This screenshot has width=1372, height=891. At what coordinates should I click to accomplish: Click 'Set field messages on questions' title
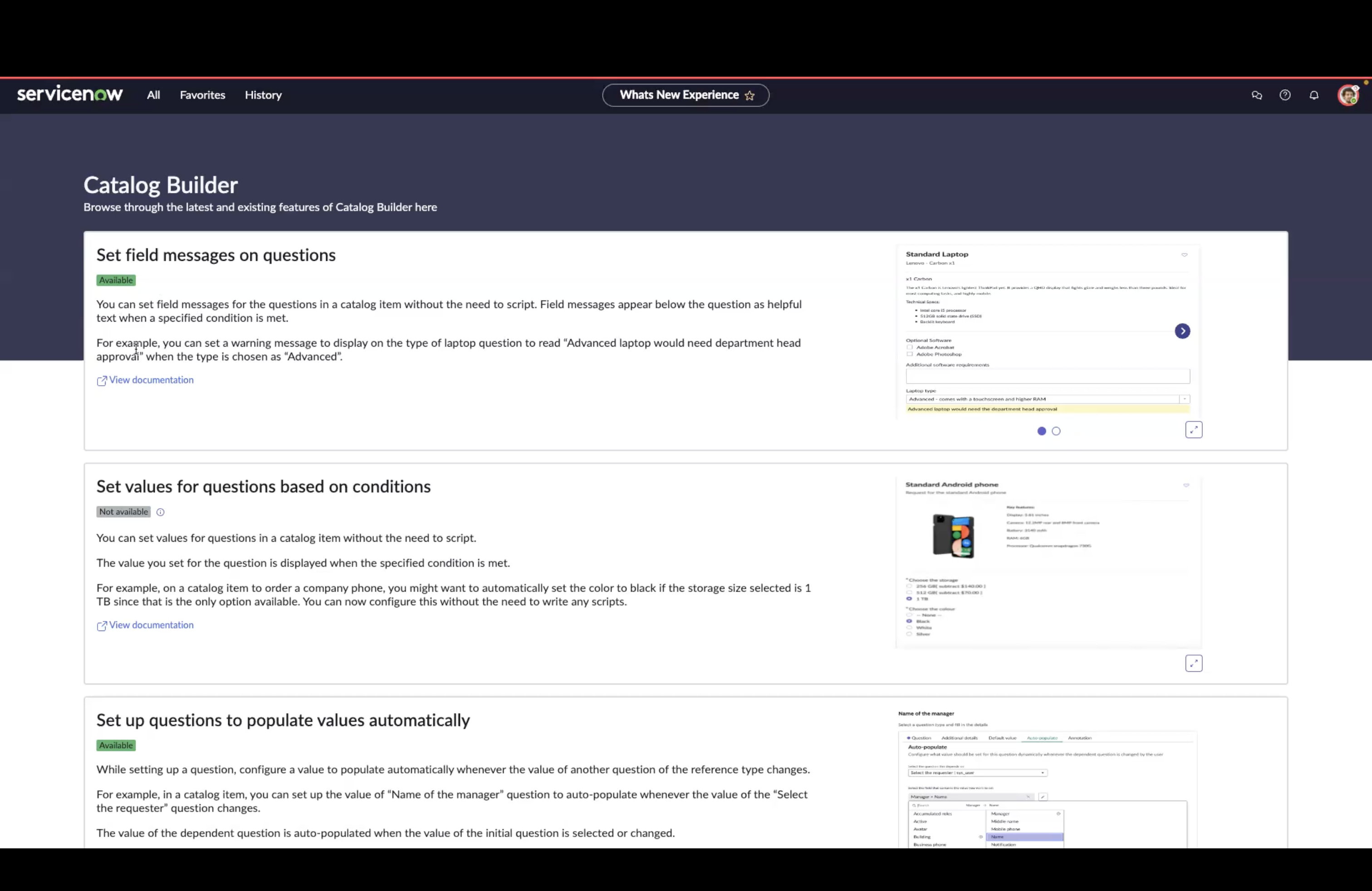216,255
